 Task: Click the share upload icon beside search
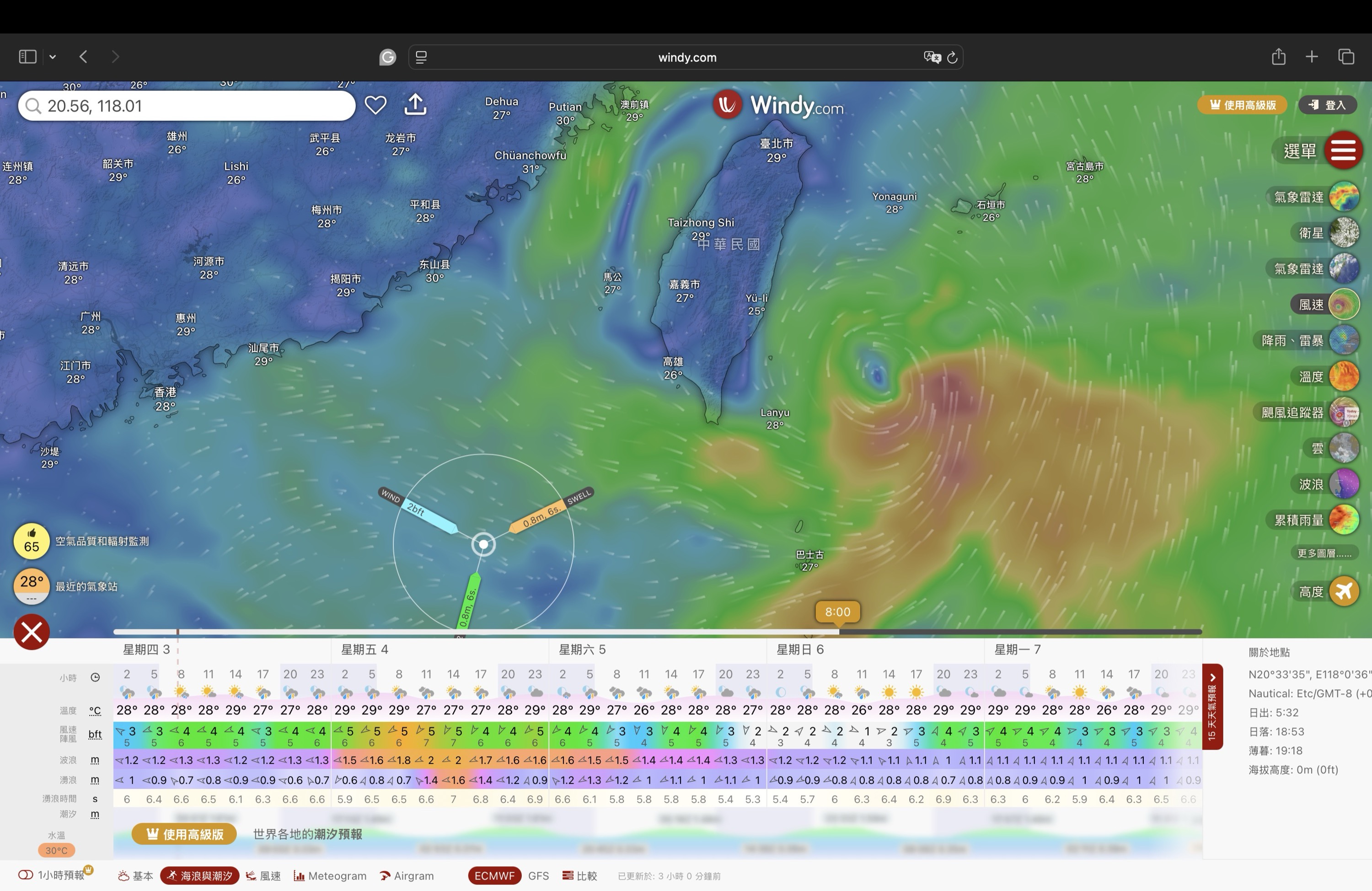point(415,105)
